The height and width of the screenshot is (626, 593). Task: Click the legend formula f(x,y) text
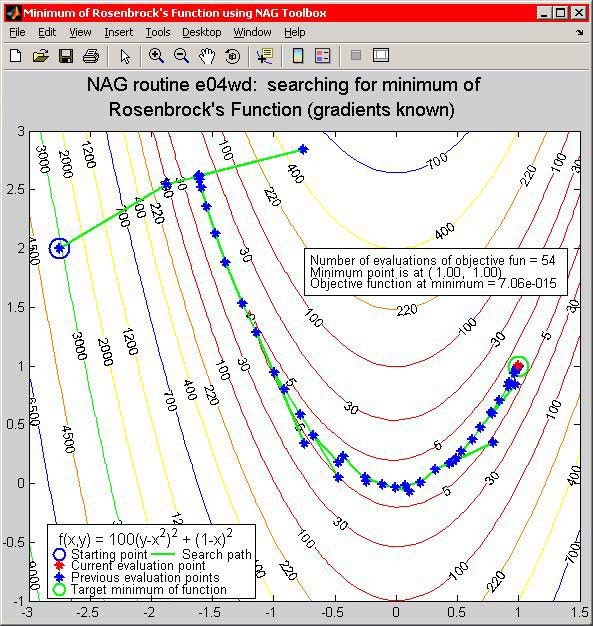tap(145, 537)
